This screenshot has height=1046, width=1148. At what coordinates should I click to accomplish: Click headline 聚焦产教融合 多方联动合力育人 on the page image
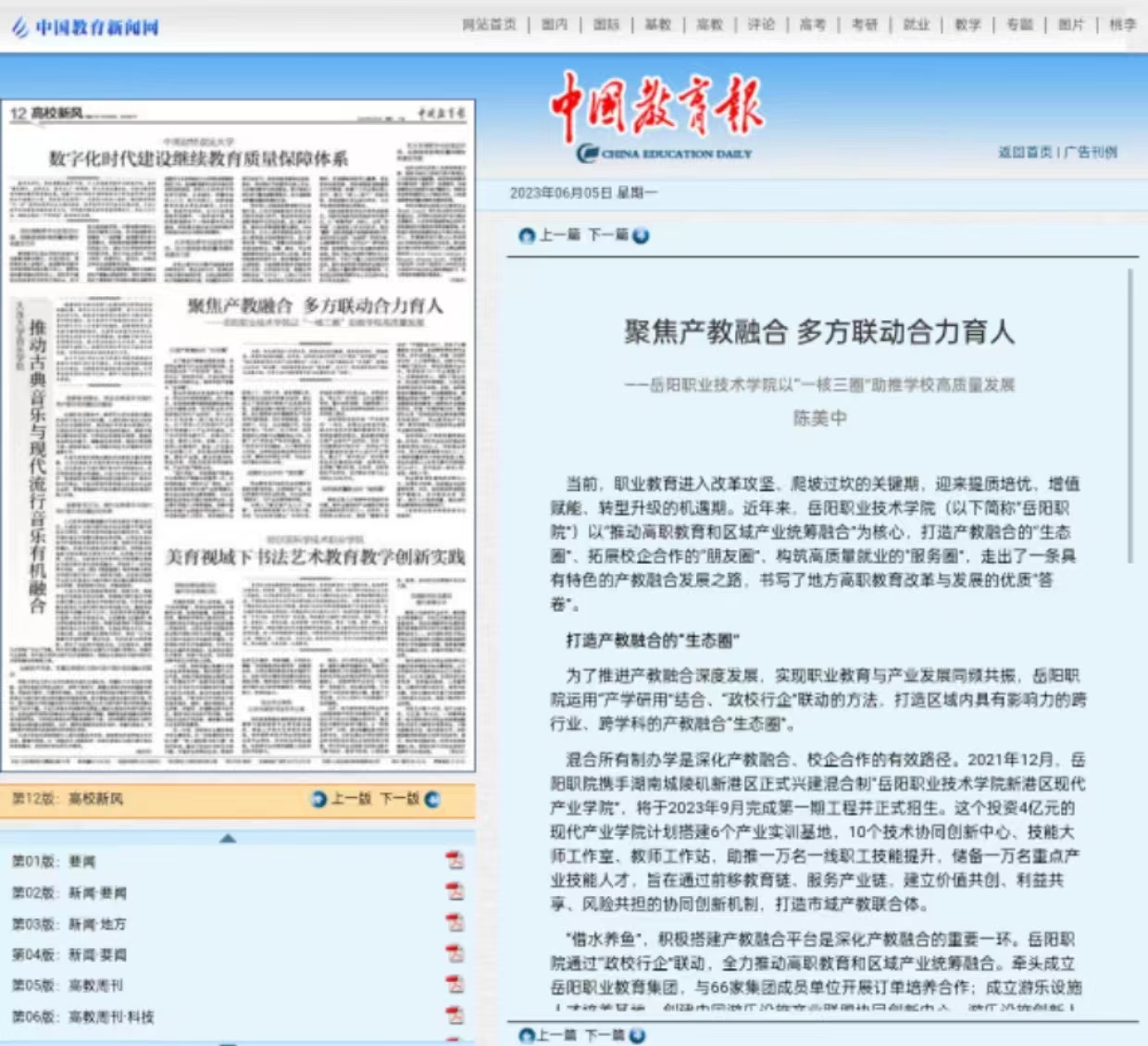(x=316, y=305)
